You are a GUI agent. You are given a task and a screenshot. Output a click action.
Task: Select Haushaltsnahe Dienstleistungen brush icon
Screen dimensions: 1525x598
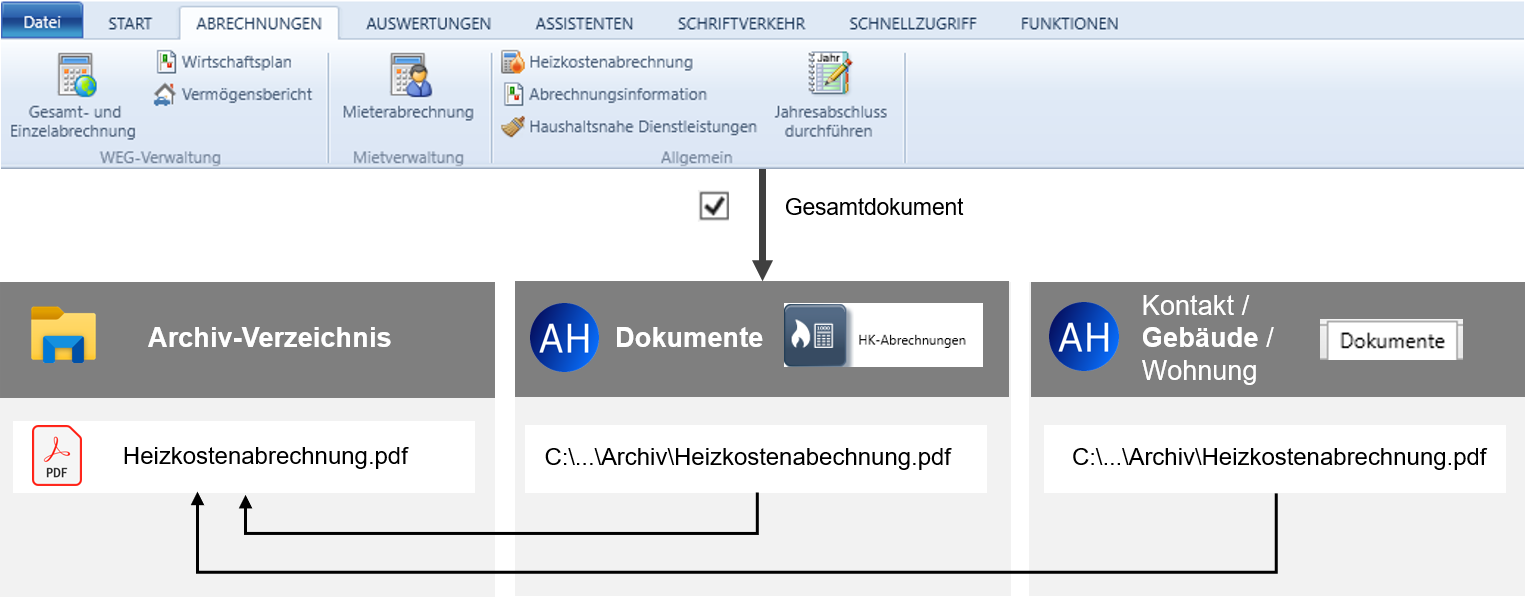tap(513, 127)
